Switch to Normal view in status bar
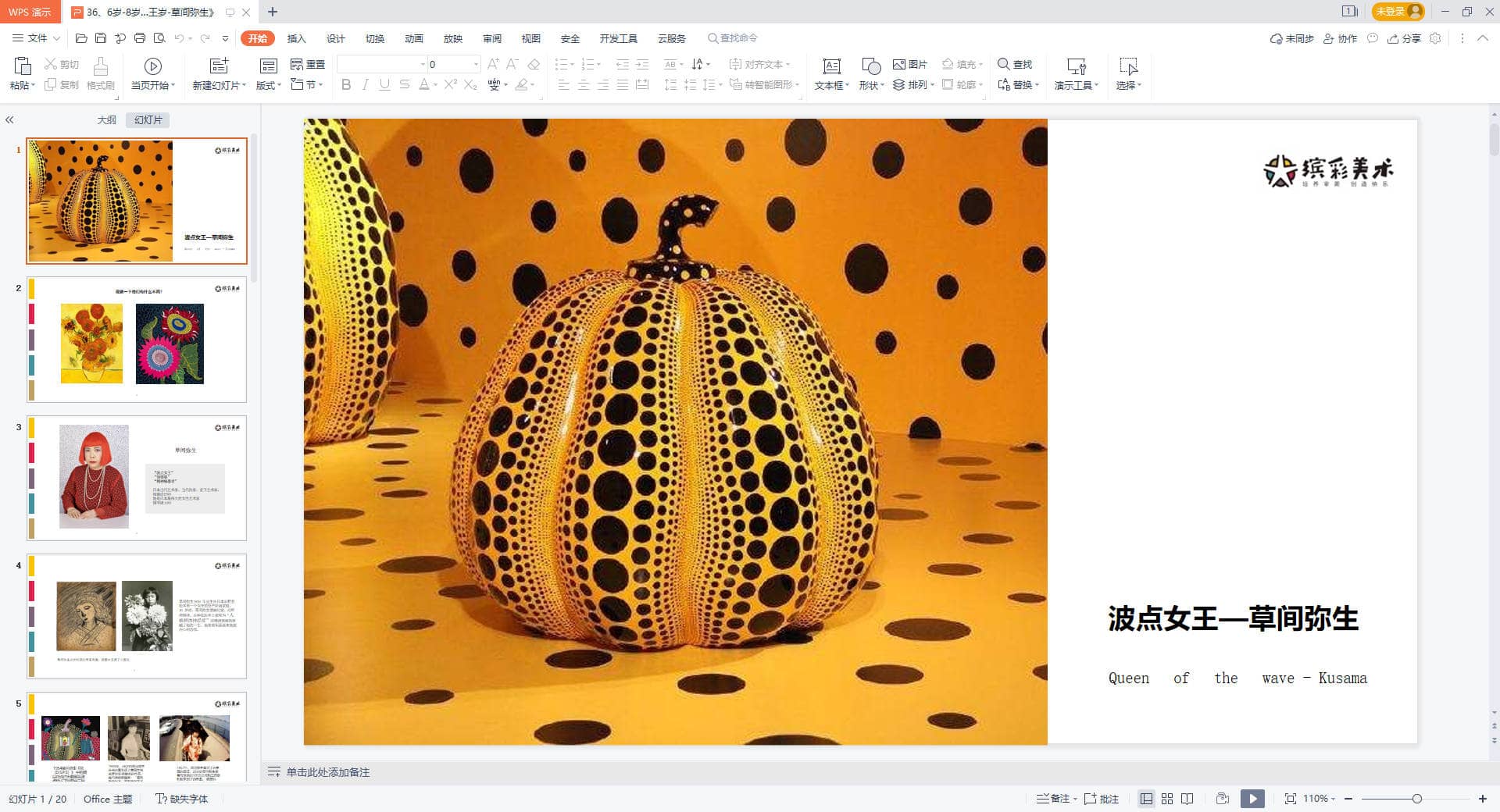 pyautogui.click(x=1146, y=799)
